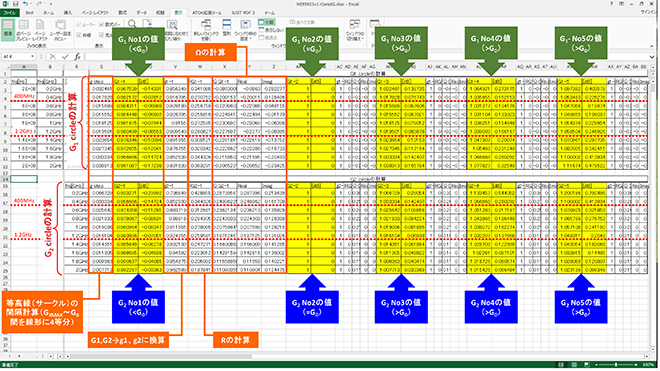The image size is (660, 371).
Task: Toggle the Split (分割) window button
Action: (x=266, y=22)
